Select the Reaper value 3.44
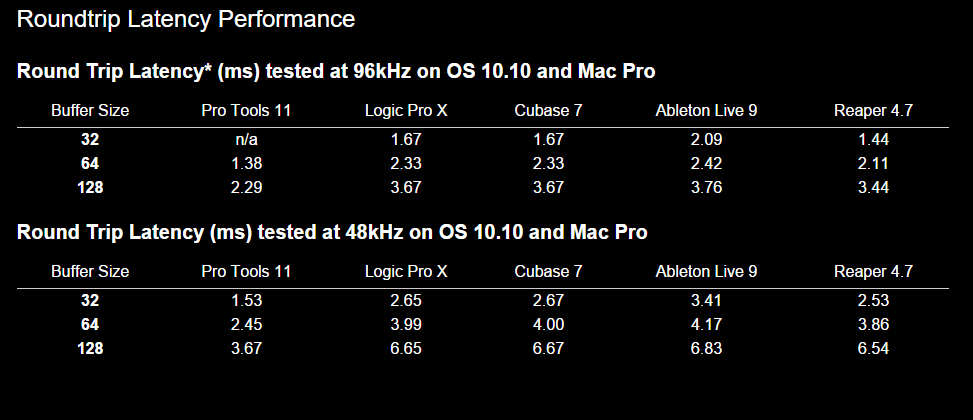 [873, 187]
